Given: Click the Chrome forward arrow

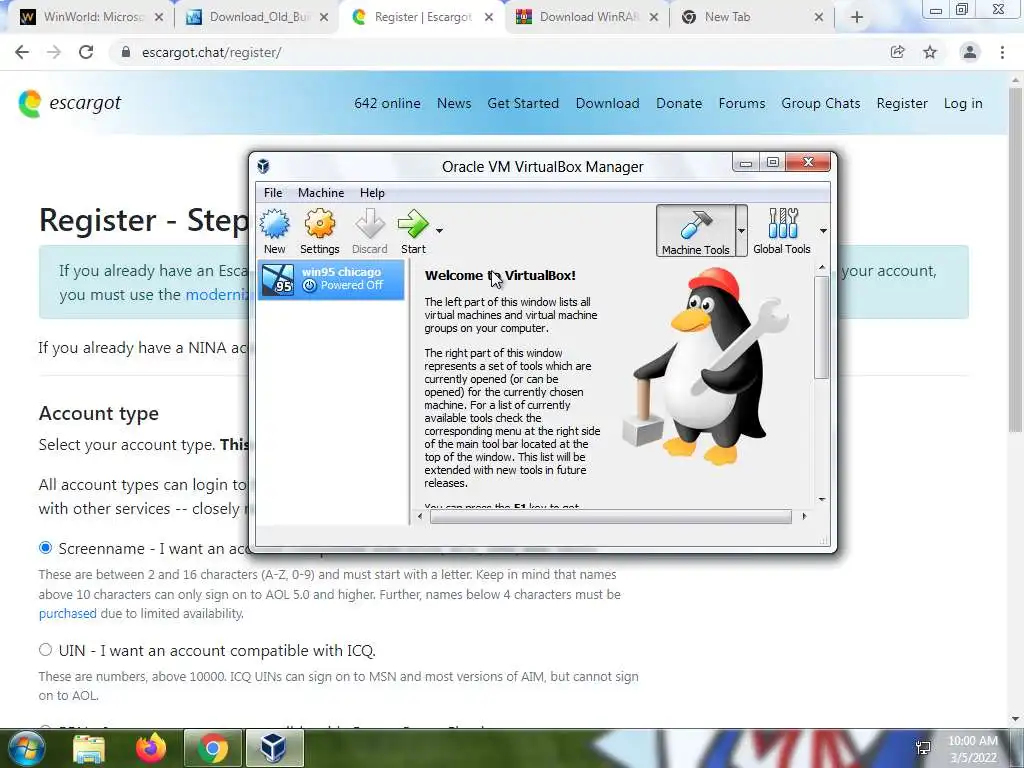Looking at the screenshot, I should point(54,52).
